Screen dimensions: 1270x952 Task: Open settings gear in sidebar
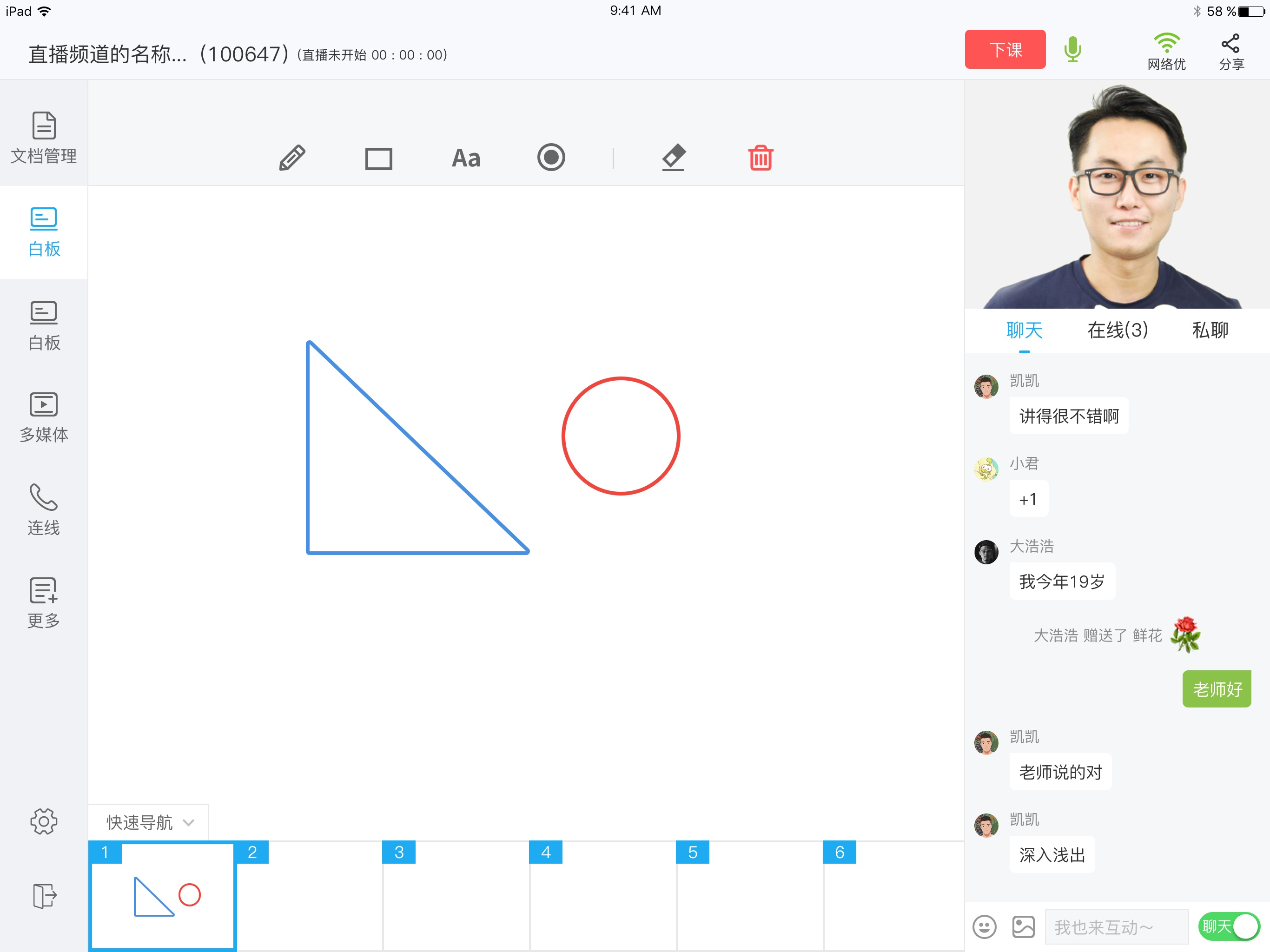pos(44,821)
